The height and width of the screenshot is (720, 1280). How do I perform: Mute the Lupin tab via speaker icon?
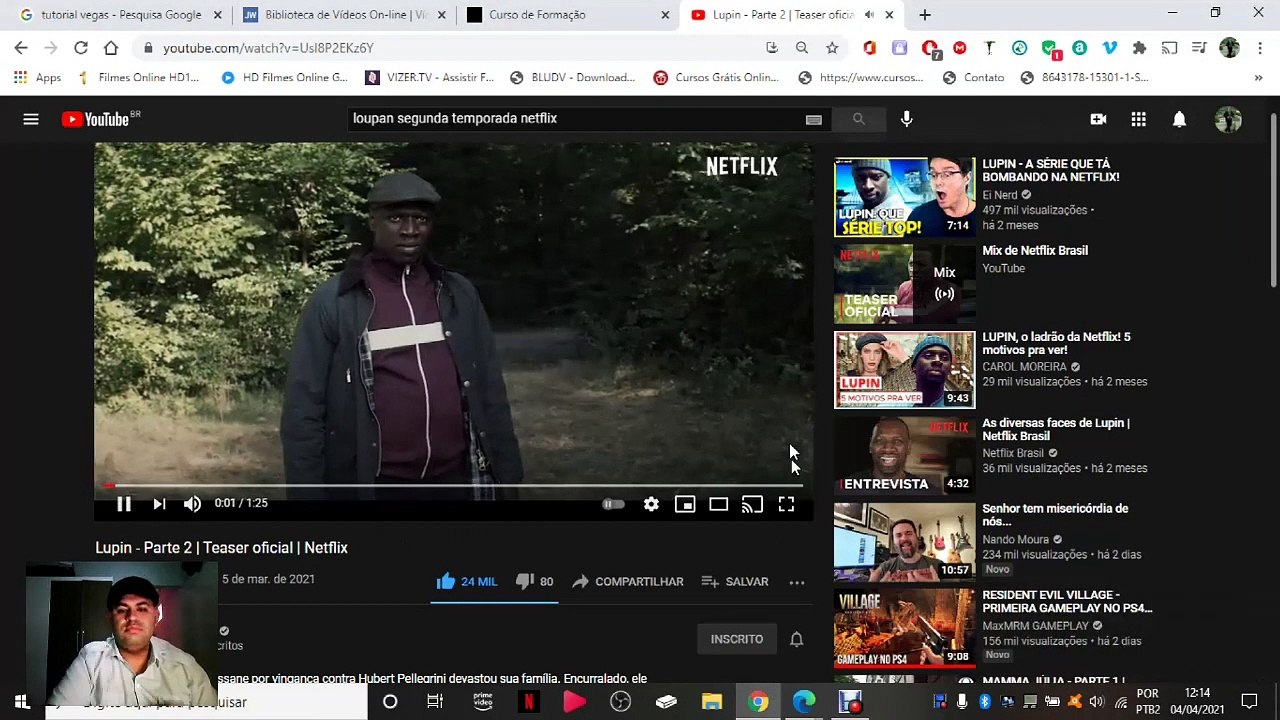(869, 15)
